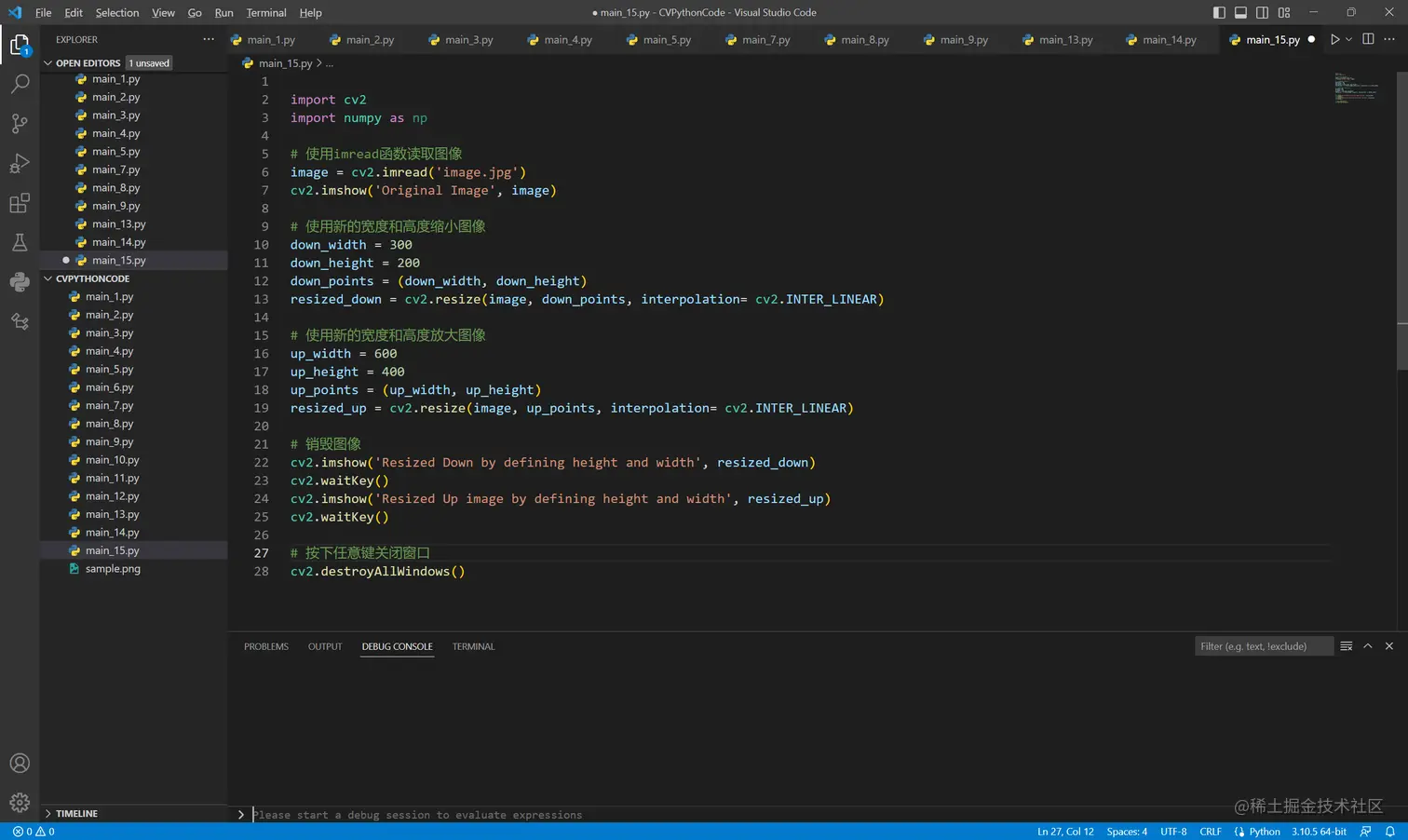1408x840 pixels.
Task: Open sample.png in the explorer
Action: click(113, 569)
